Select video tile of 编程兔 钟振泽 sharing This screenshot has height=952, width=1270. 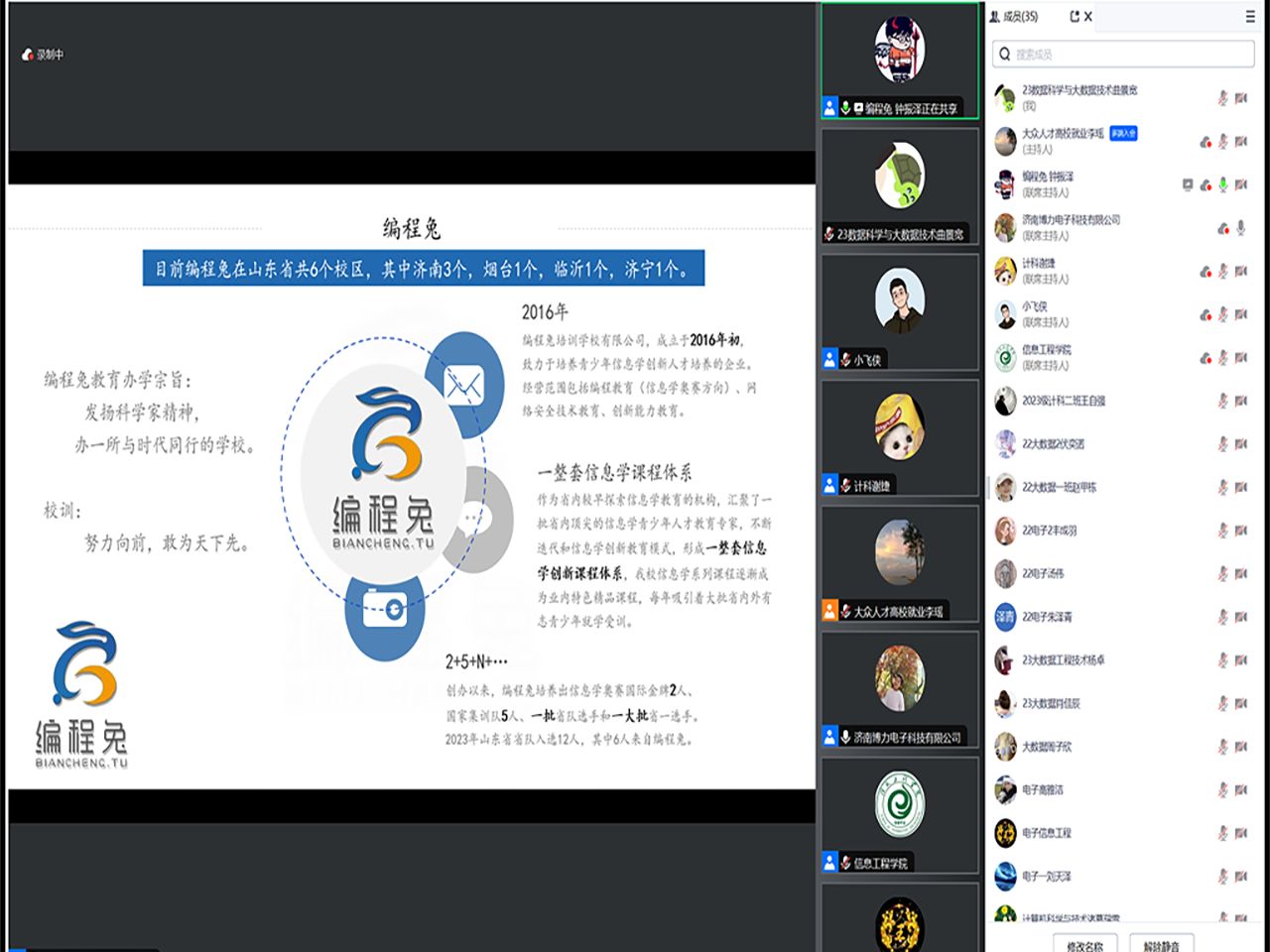(x=900, y=61)
